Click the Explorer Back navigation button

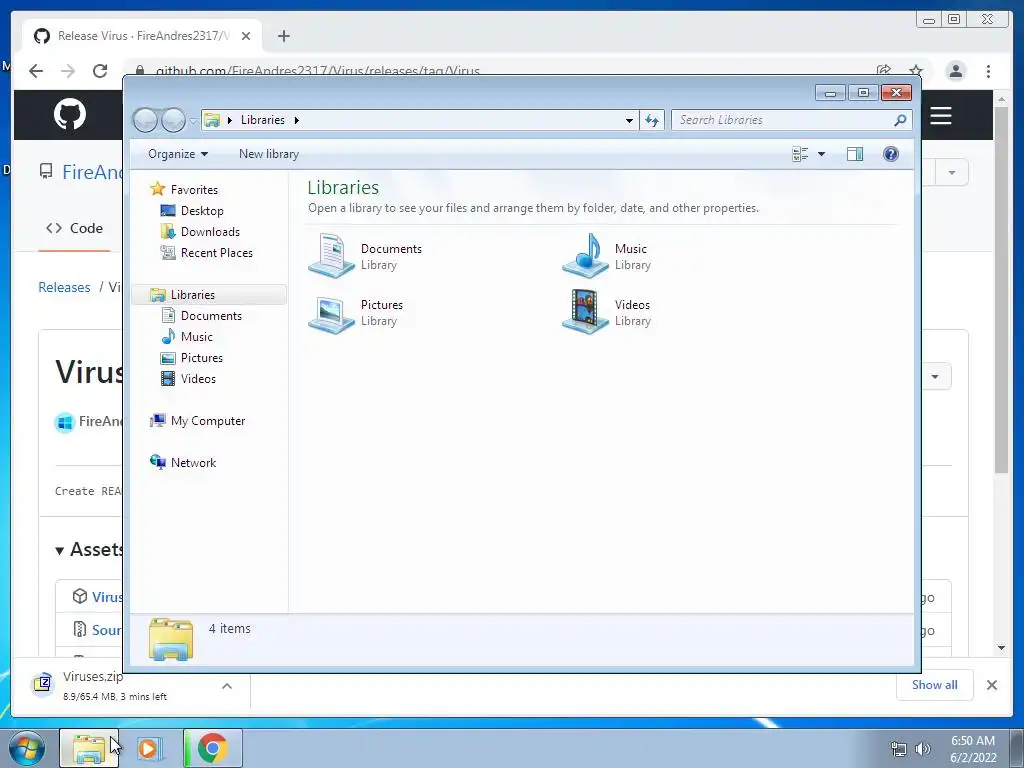(146, 120)
